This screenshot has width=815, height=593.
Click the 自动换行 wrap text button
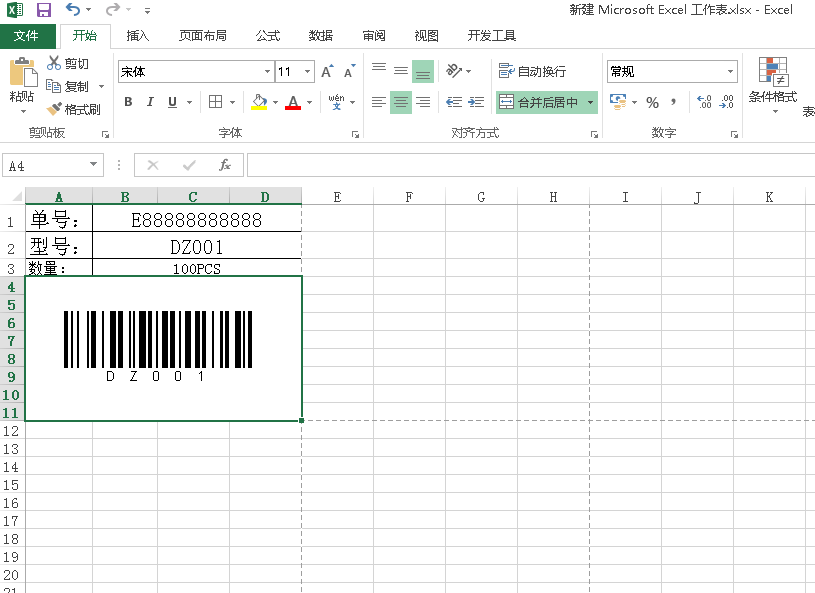pyautogui.click(x=532, y=71)
